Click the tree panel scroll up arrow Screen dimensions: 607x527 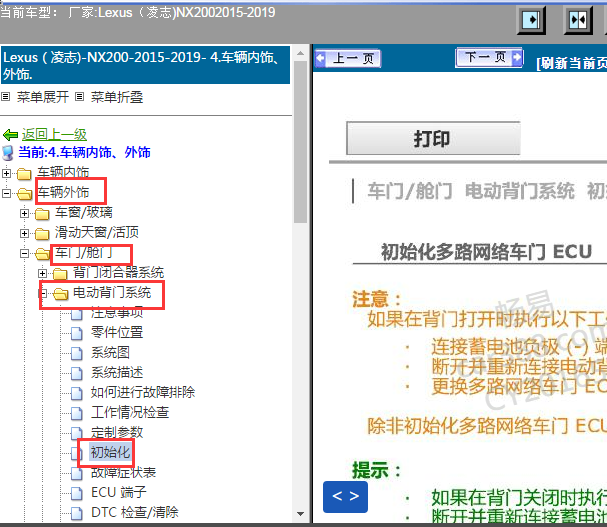[300, 53]
